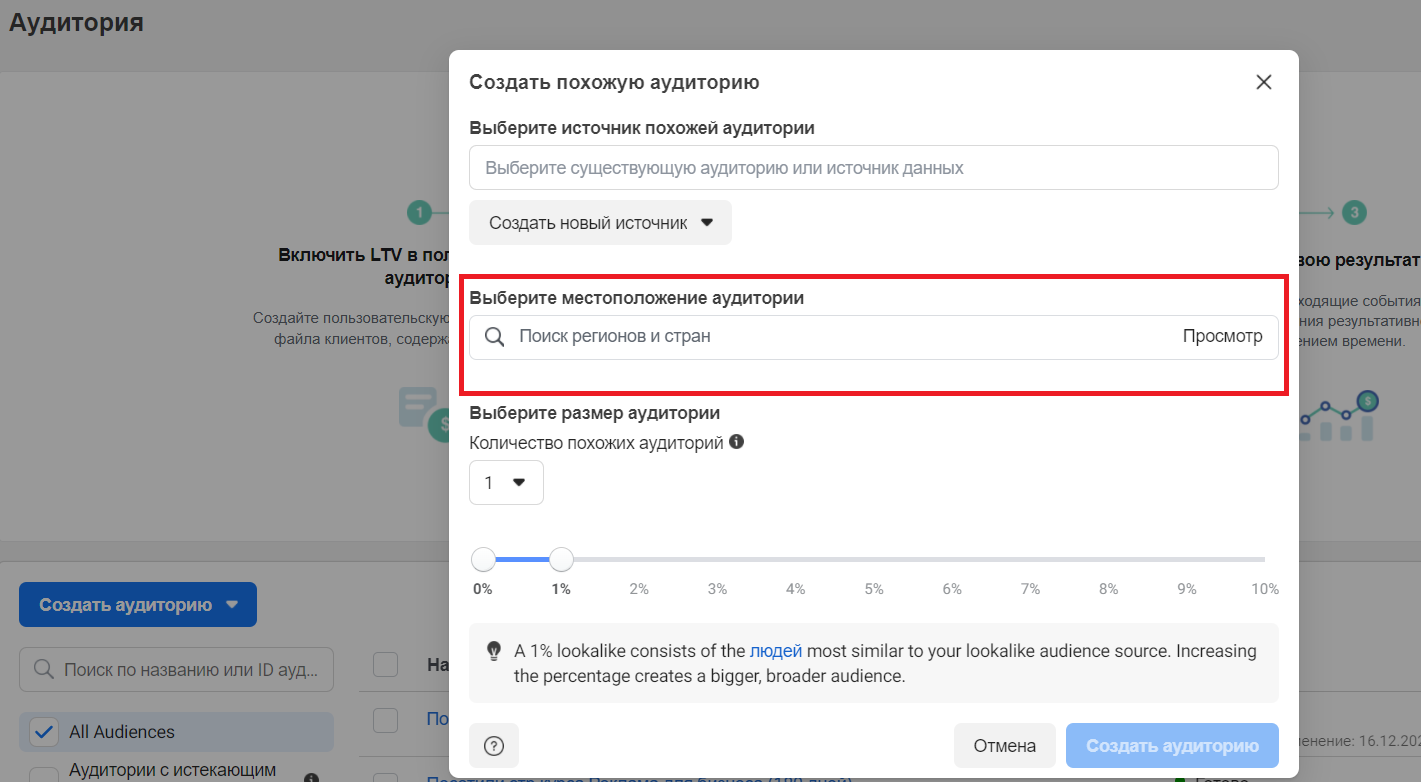Expand the Создать новый источник dropdown
The height and width of the screenshot is (782, 1421).
click(600, 223)
